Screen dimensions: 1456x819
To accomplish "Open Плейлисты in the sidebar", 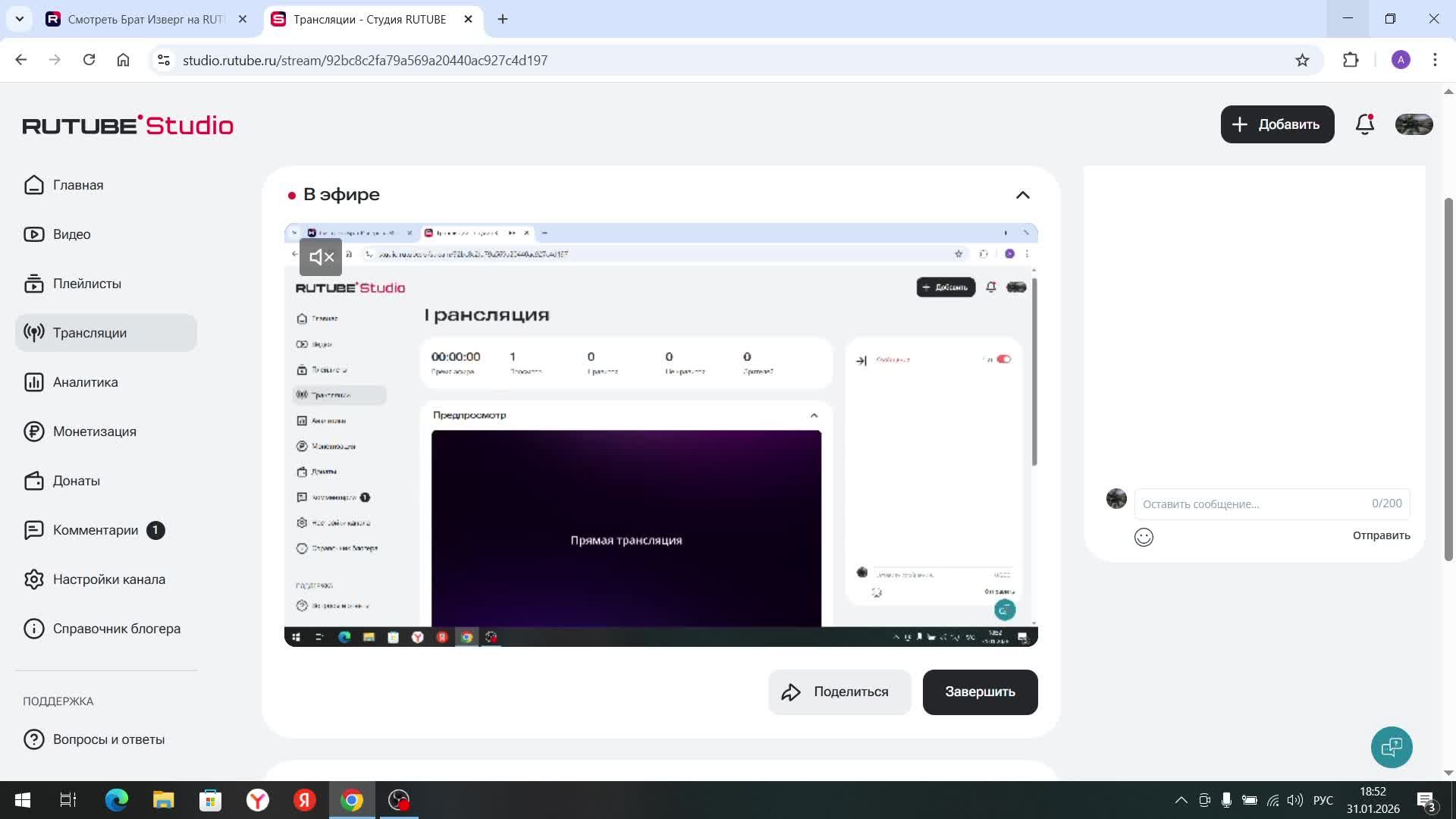I will click(86, 284).
